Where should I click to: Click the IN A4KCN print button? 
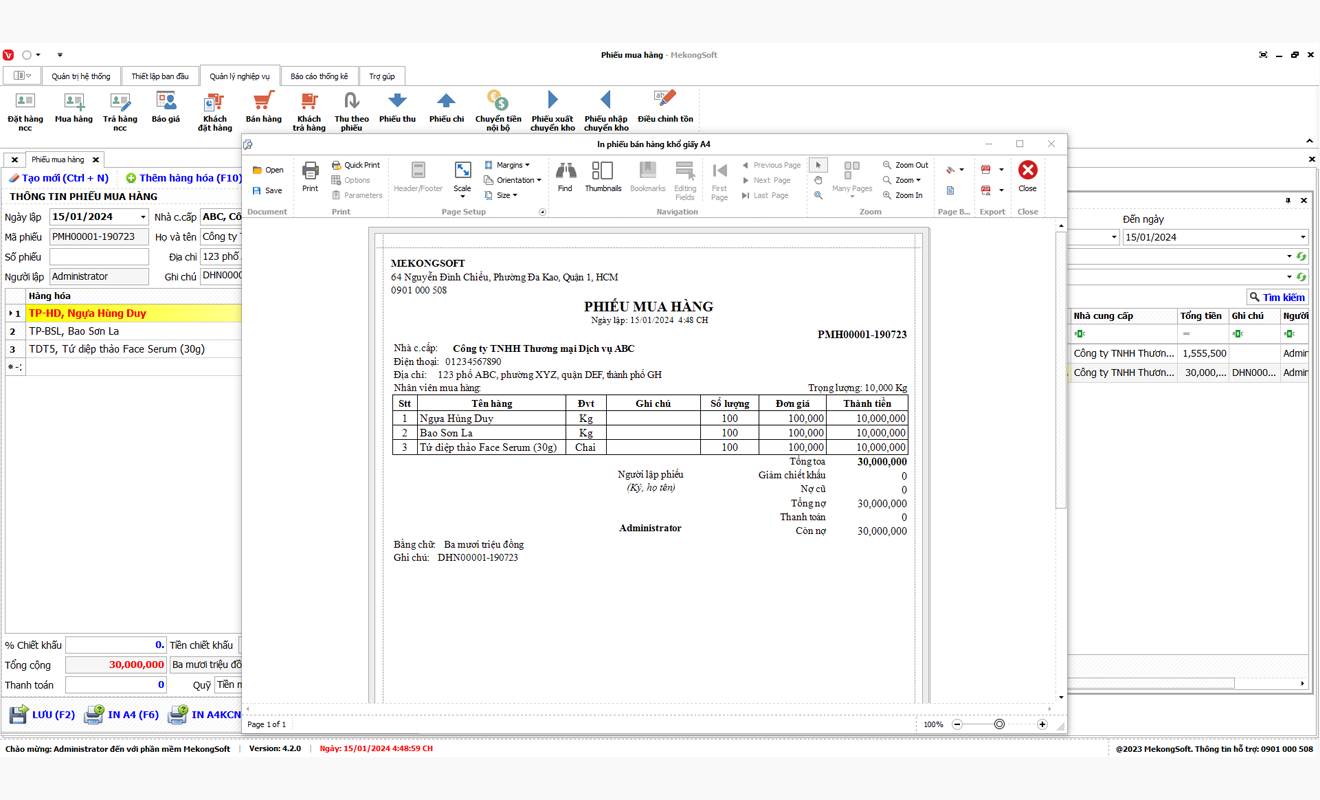[x=206, y=715]
